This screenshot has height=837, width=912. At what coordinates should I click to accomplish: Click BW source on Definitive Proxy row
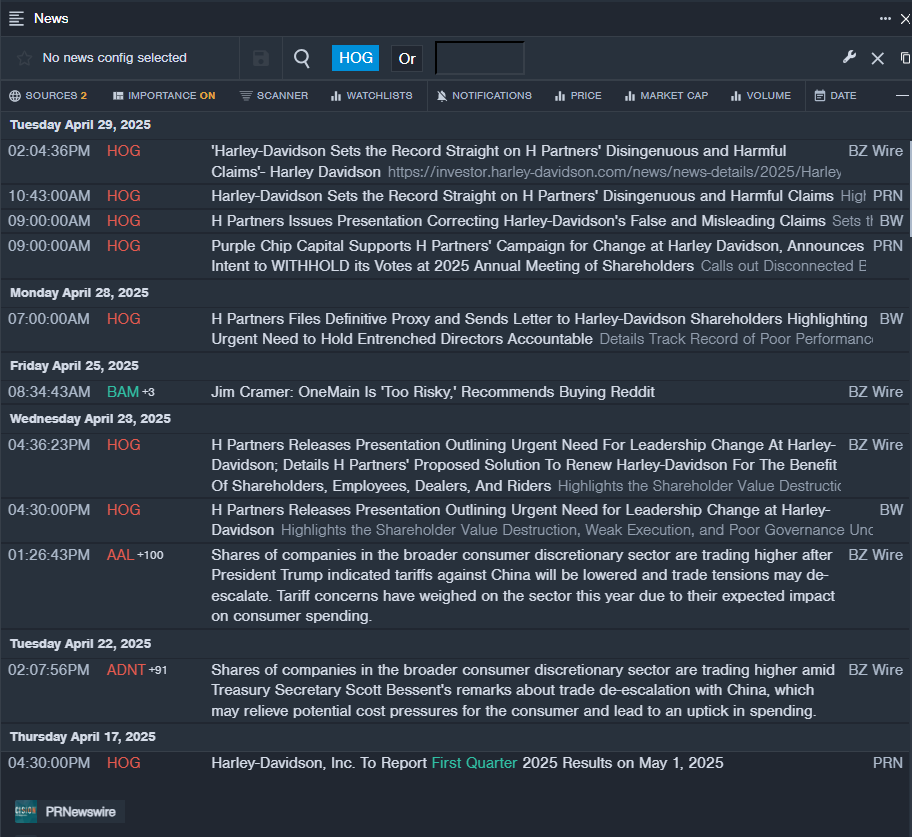(891, 319)
